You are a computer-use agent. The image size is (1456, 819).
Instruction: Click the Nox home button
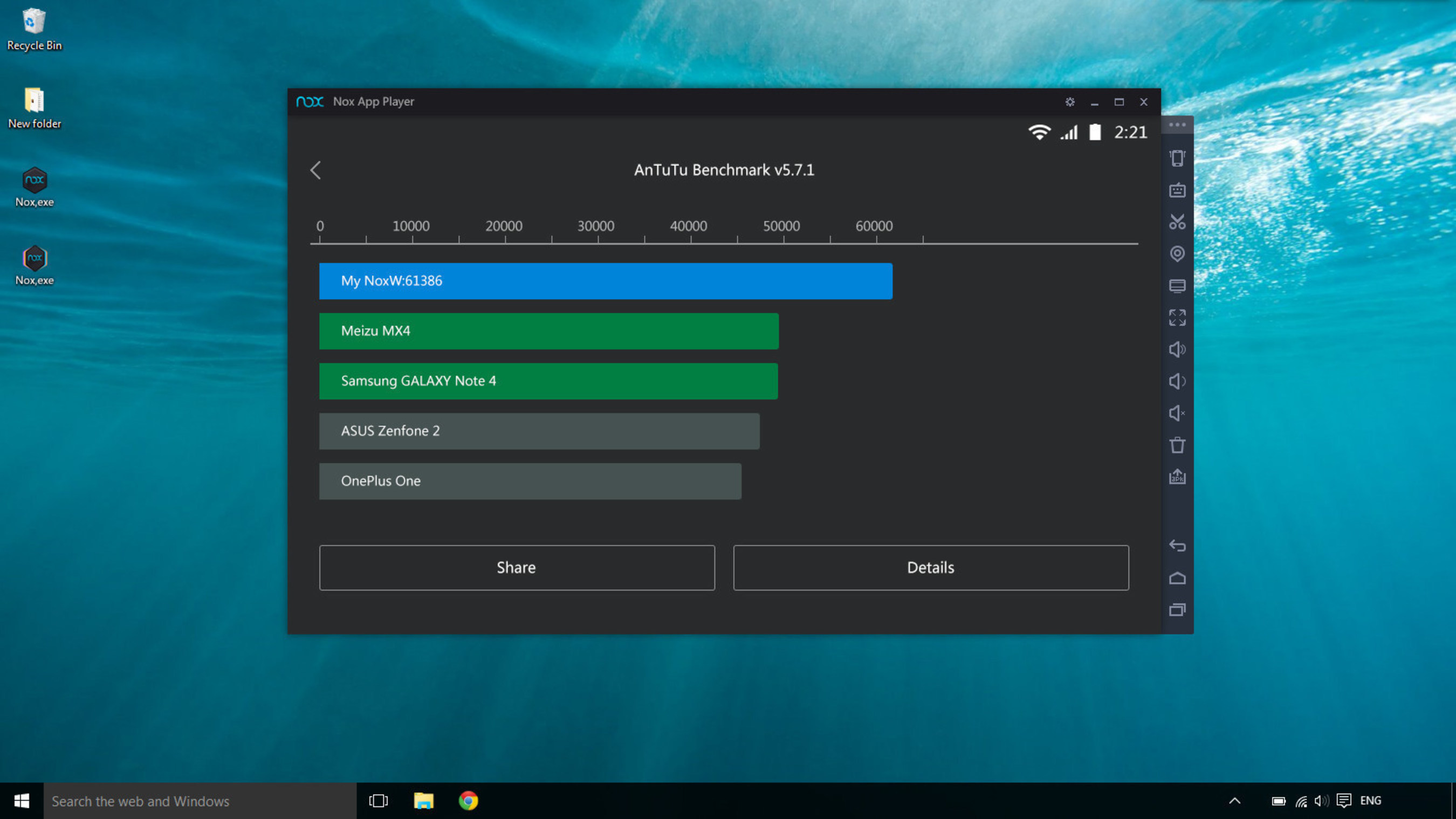1177,577
